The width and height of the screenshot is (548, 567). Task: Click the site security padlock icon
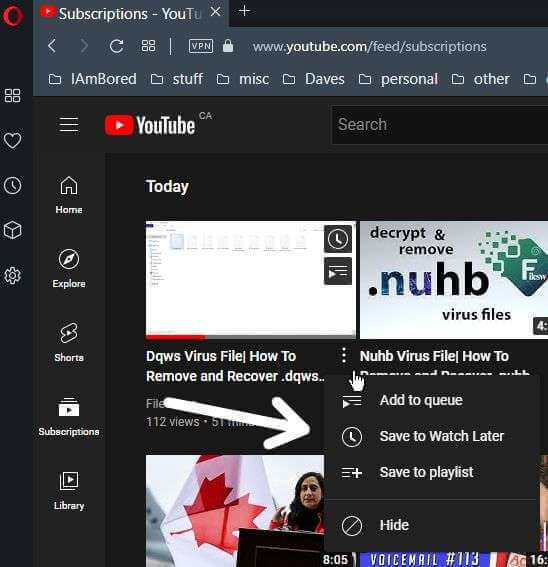pyautogui.click(x=228, y=46)
